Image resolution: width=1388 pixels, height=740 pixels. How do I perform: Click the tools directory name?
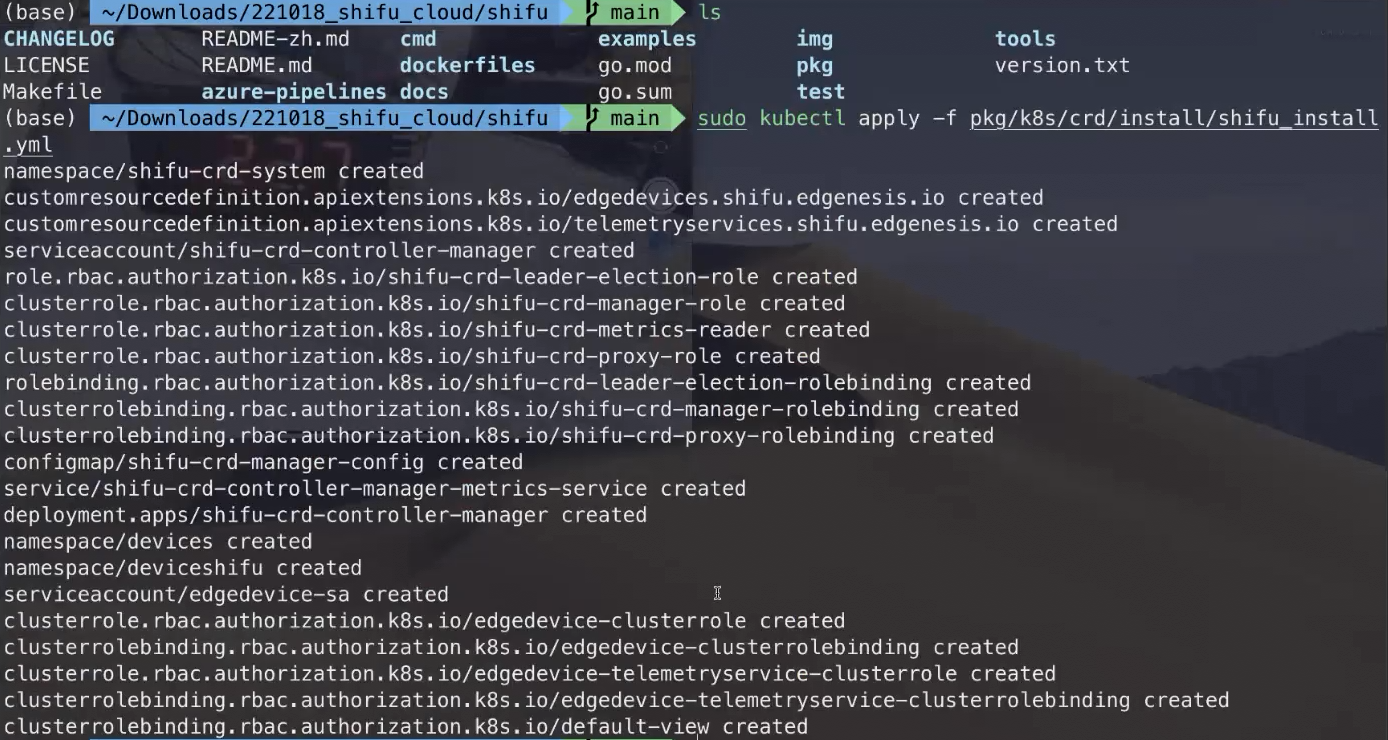click(1025, 39)
